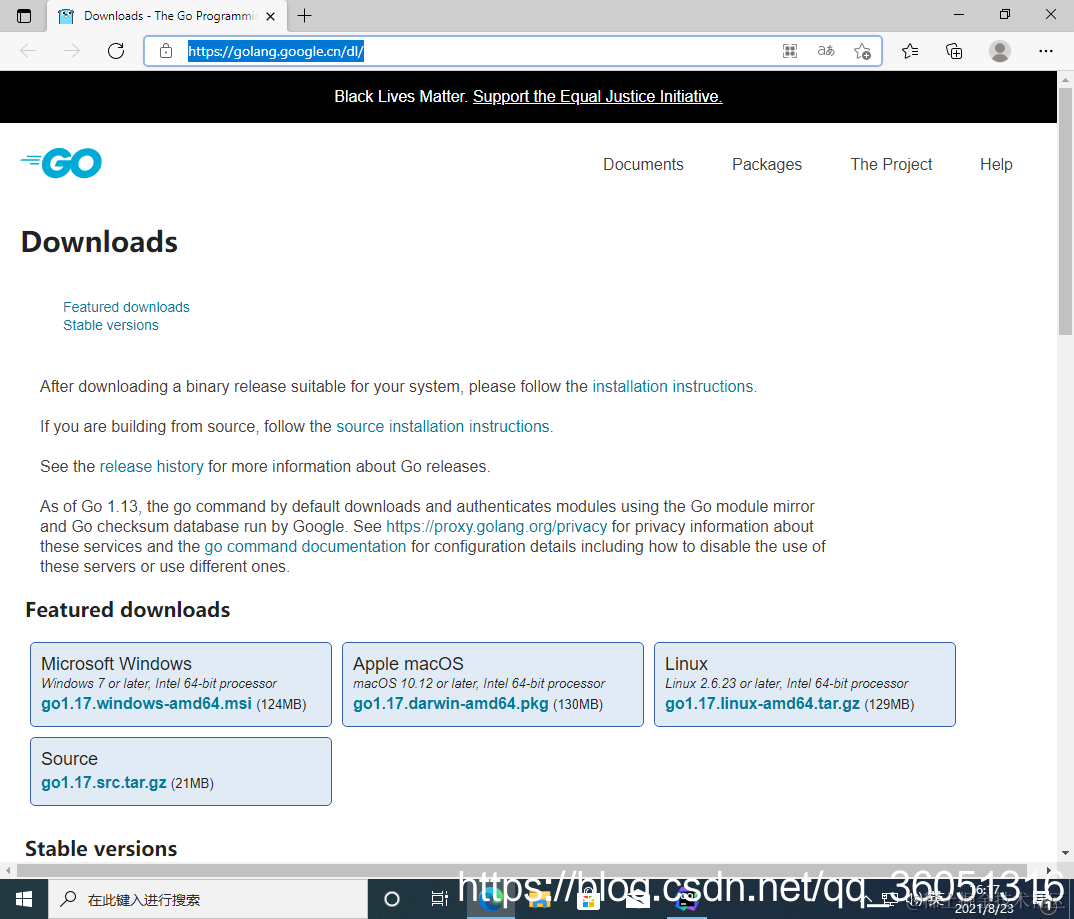Image resolution: width=1074 pixels, height=919 pixels.
Task: Click the vertical scrollbar thumb
Action: pyautogui.click(x=1065, y=211)
